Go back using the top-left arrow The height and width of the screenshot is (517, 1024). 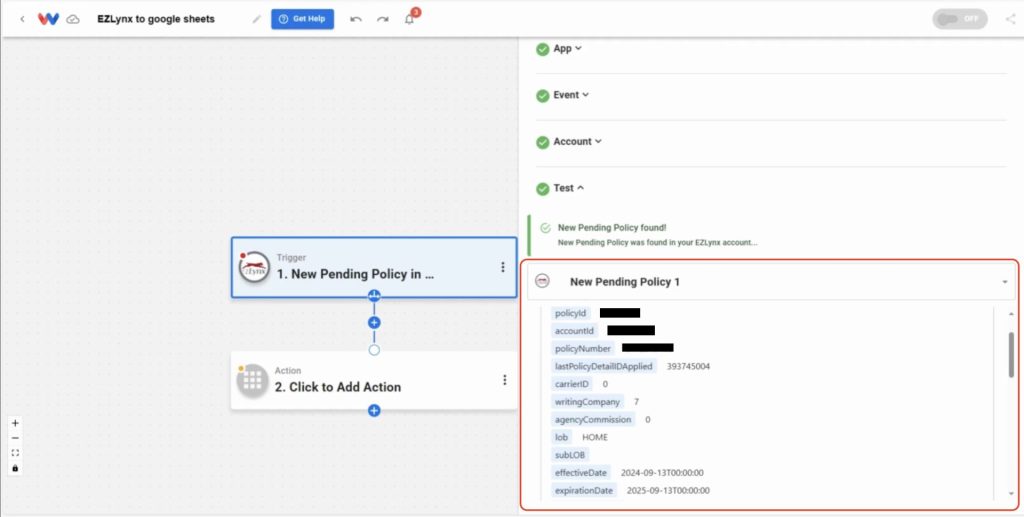point(22,19)
